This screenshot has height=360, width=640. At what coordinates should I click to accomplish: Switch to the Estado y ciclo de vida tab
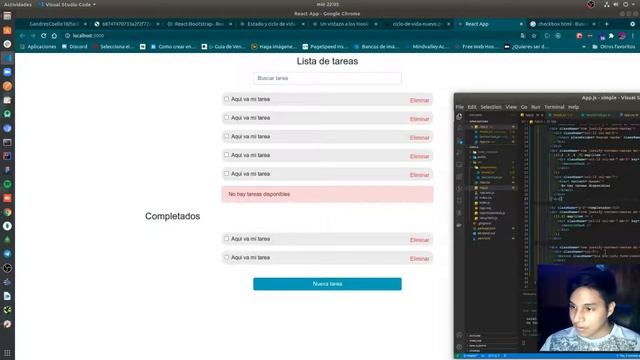point(271,24)
